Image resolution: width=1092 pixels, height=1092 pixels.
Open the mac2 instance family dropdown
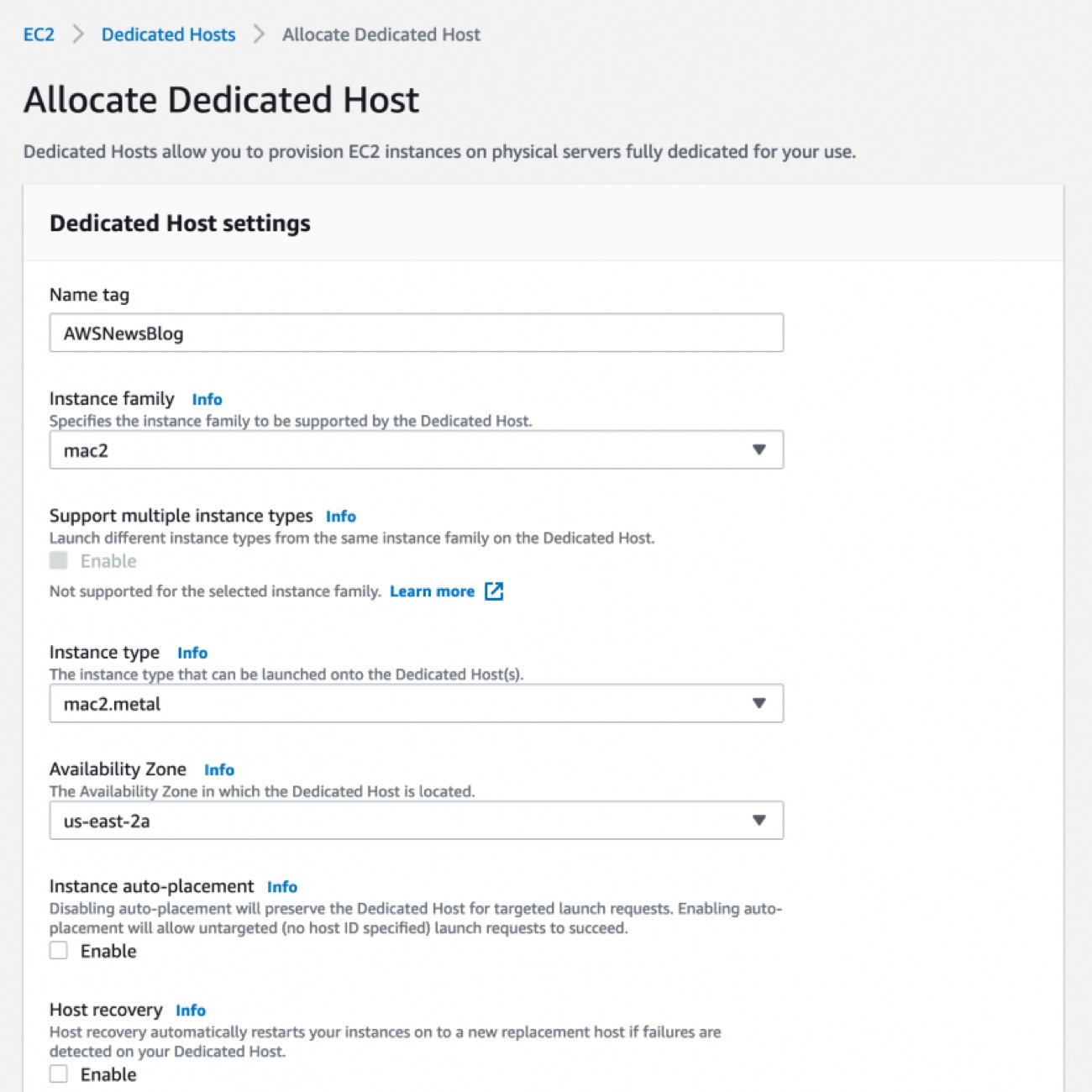point(416,450)
